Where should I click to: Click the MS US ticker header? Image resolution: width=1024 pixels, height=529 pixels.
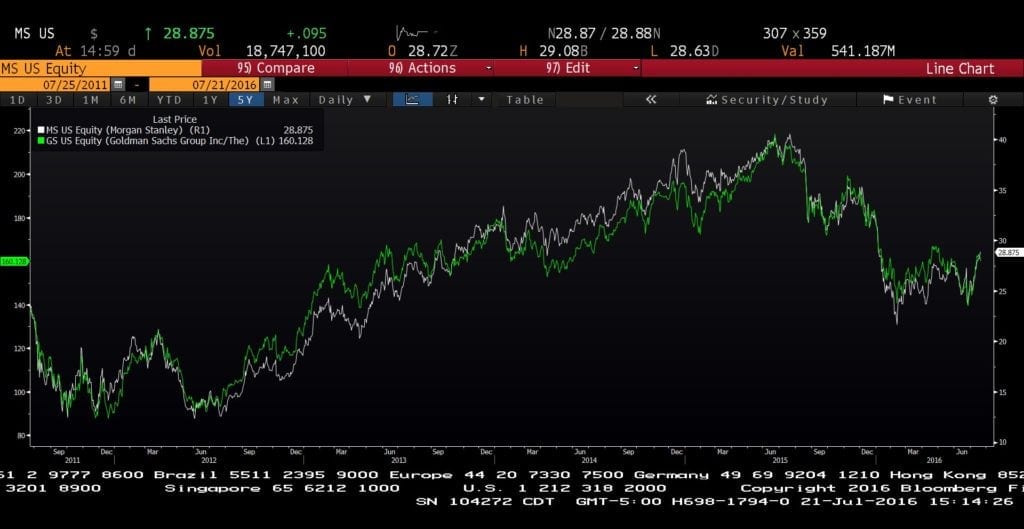pos(35,33)
